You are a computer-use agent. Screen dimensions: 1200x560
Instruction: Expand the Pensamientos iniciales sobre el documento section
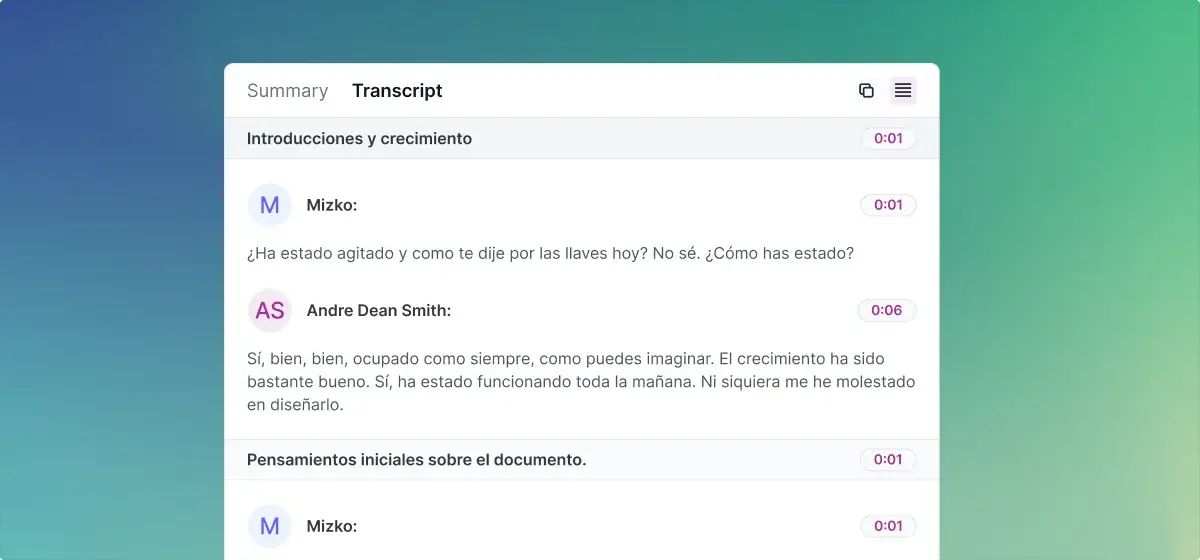tap(582, 460)
